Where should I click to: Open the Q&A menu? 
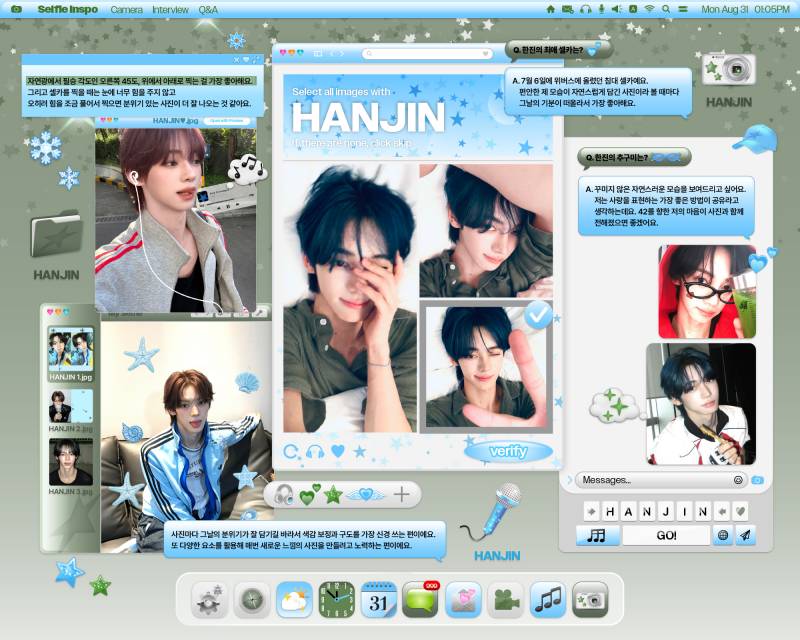pyautogui.click(x=208, y=9)
